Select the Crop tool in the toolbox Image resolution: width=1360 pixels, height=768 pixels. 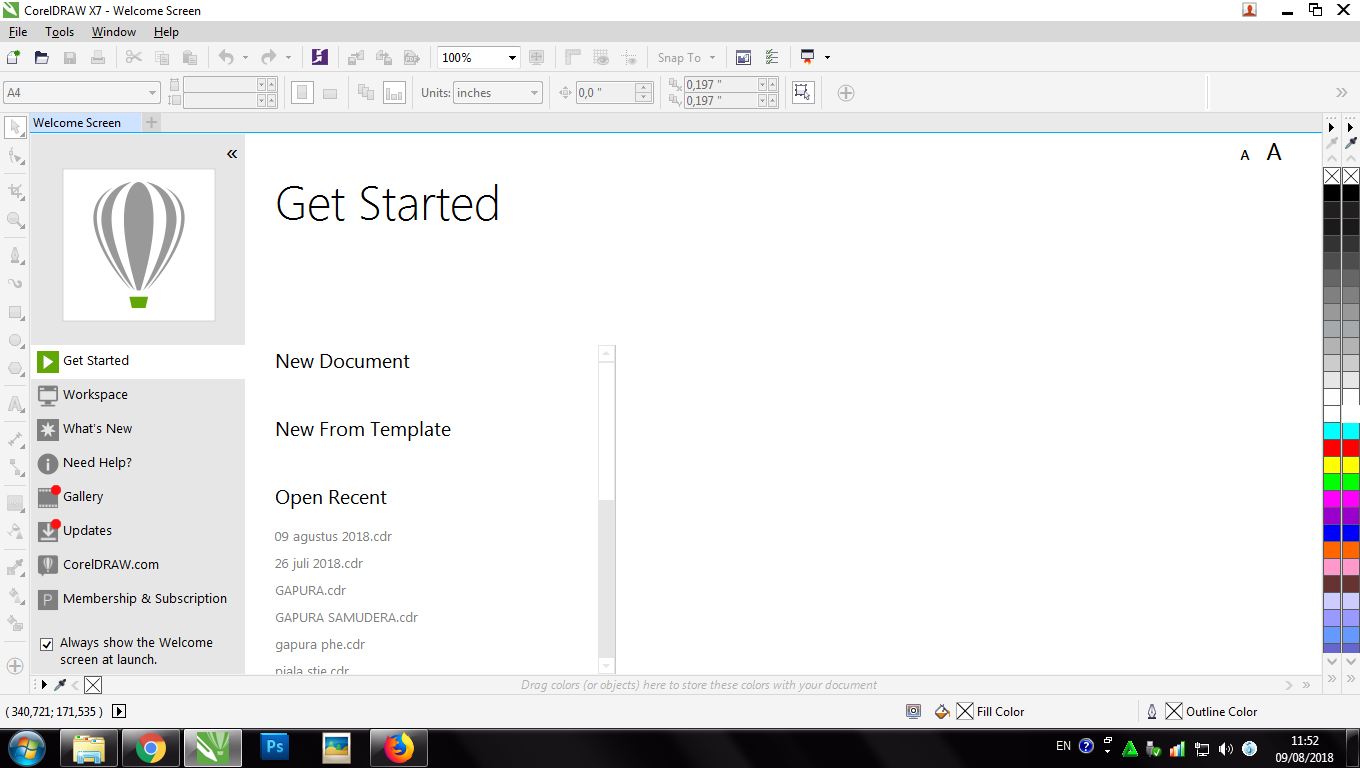tap(16, 190)
